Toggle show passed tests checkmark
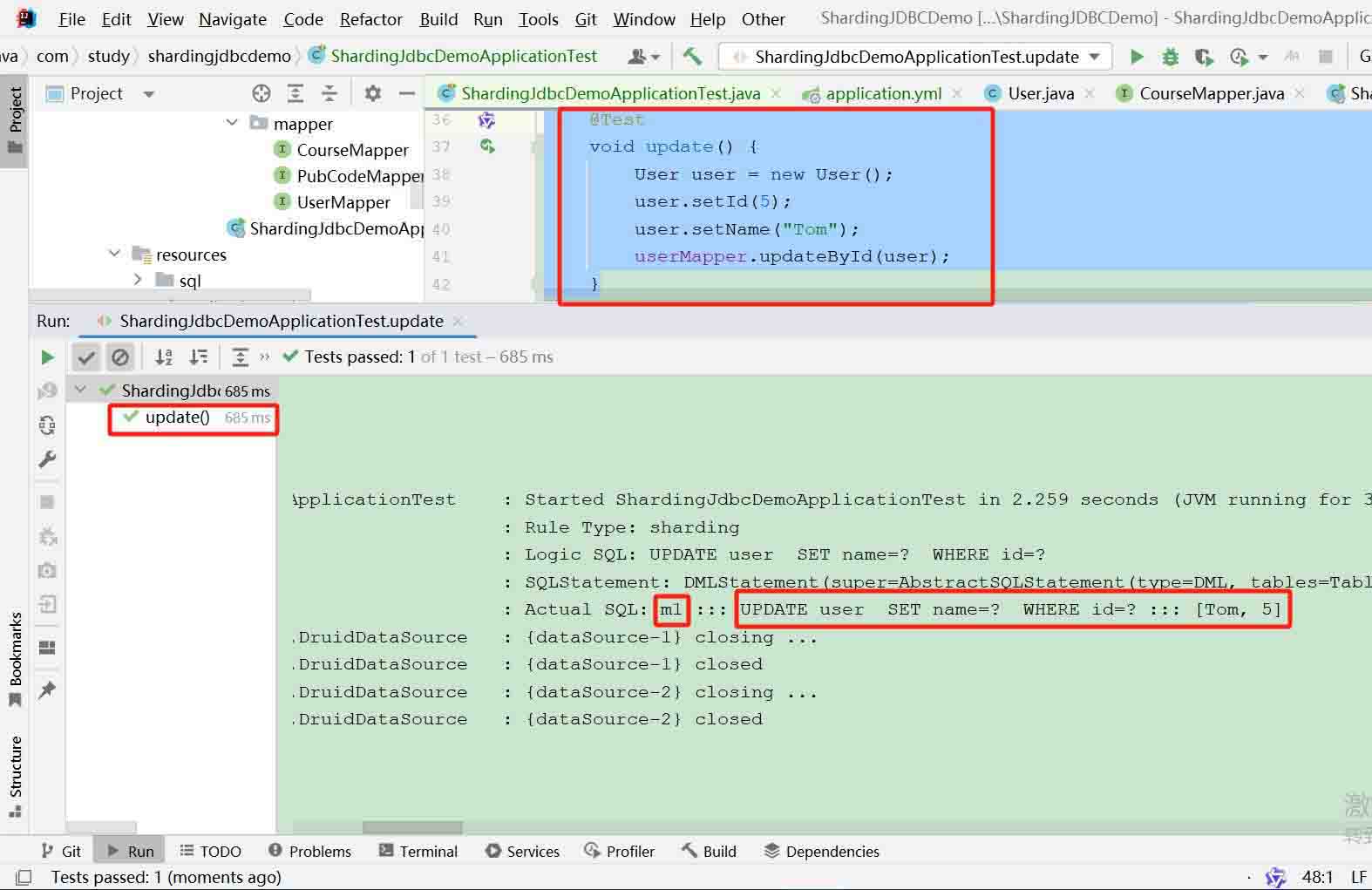The image size is (1372, 890). click(x=86, y=357)
